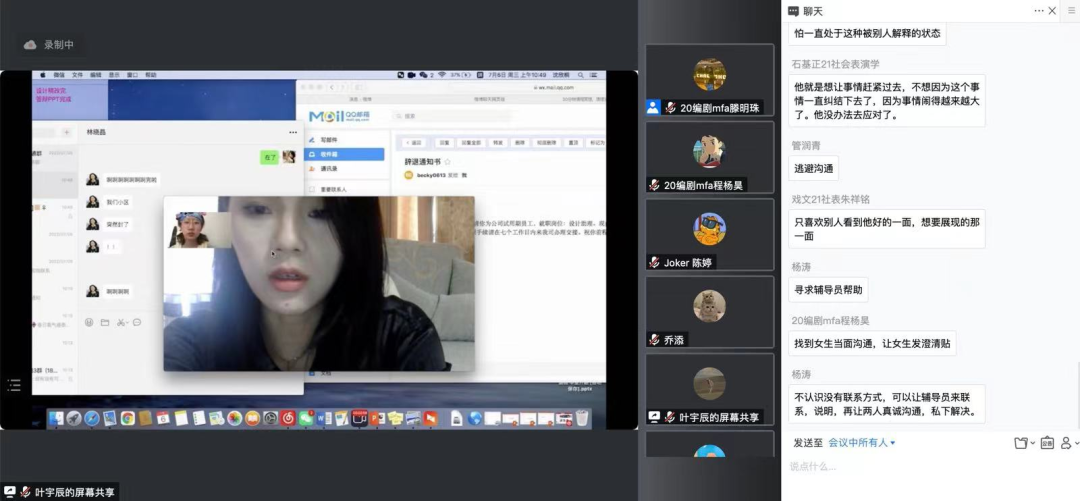Open the 标记为 dropdown in QQ Mail toolbar
1080x501 pixels.
tap(596, 143)
